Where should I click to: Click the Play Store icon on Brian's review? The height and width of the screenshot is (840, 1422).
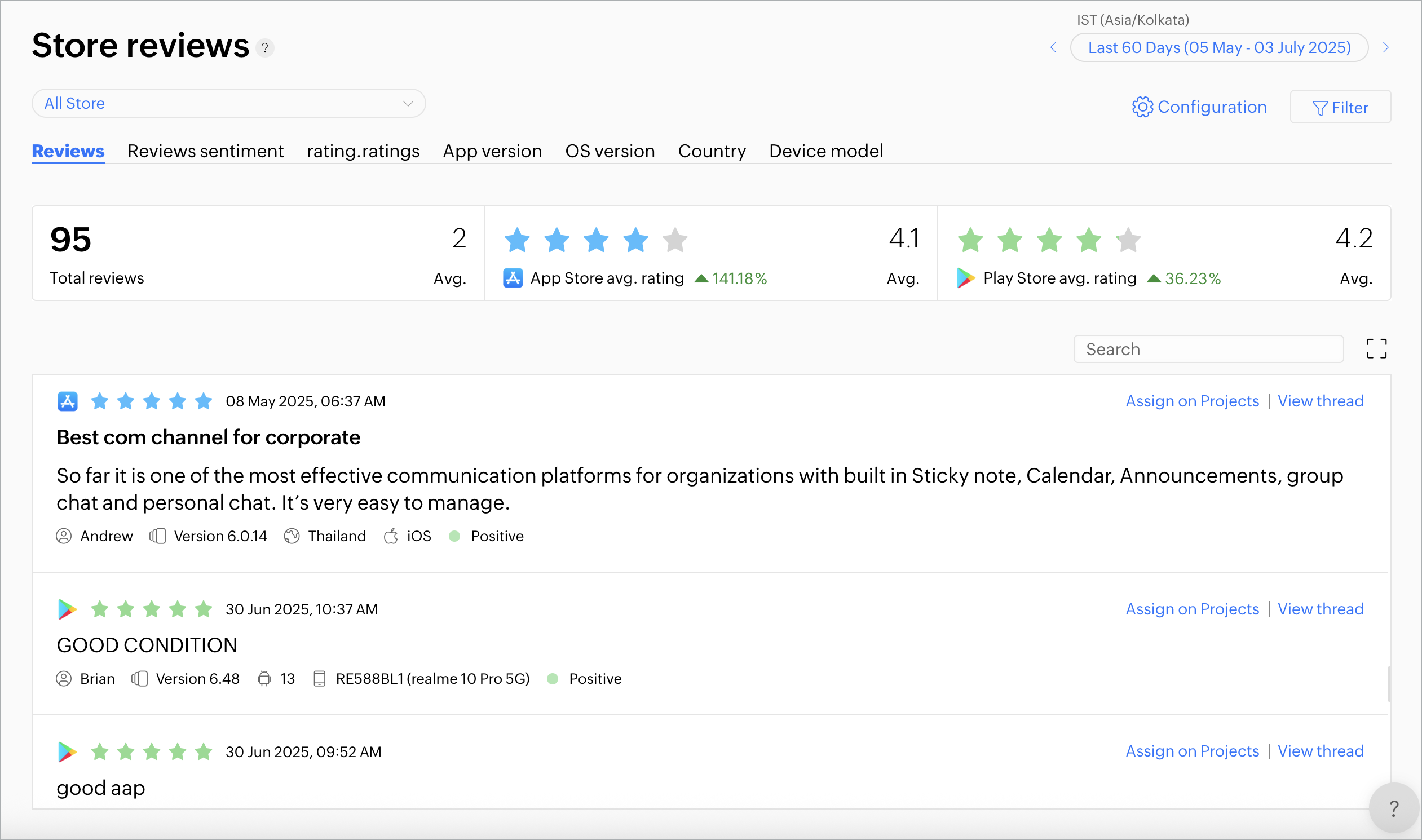(x=67, y=609)
